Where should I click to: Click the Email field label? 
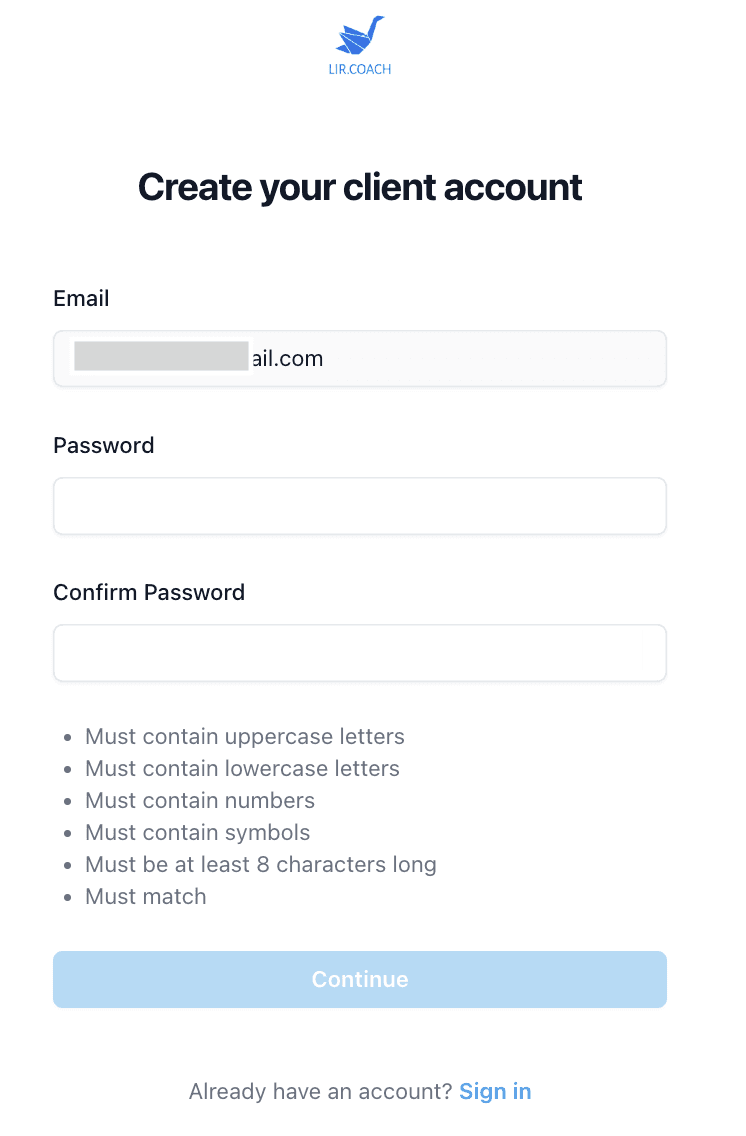coord(81,298)
